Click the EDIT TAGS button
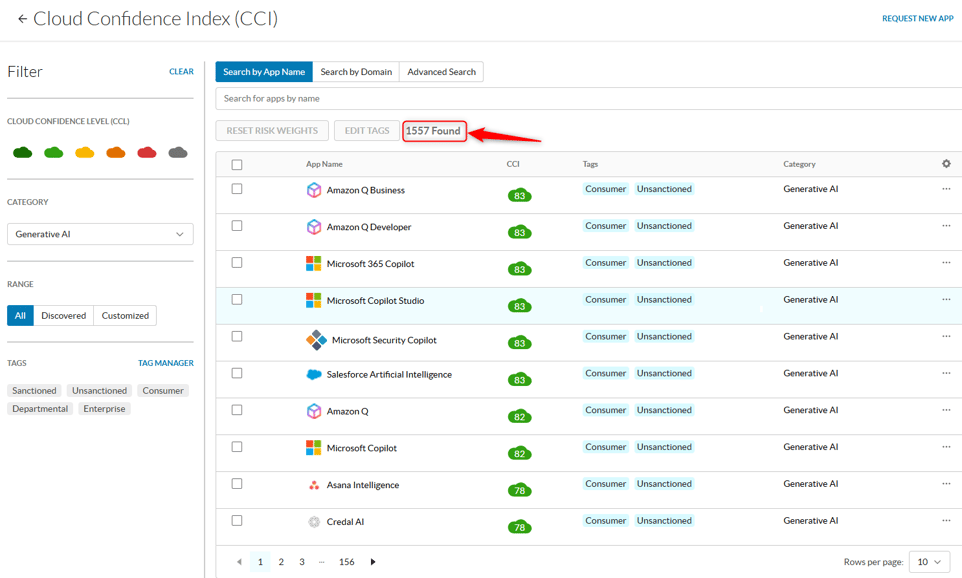This screenshot has height=578, width=962. click(367, 131)
